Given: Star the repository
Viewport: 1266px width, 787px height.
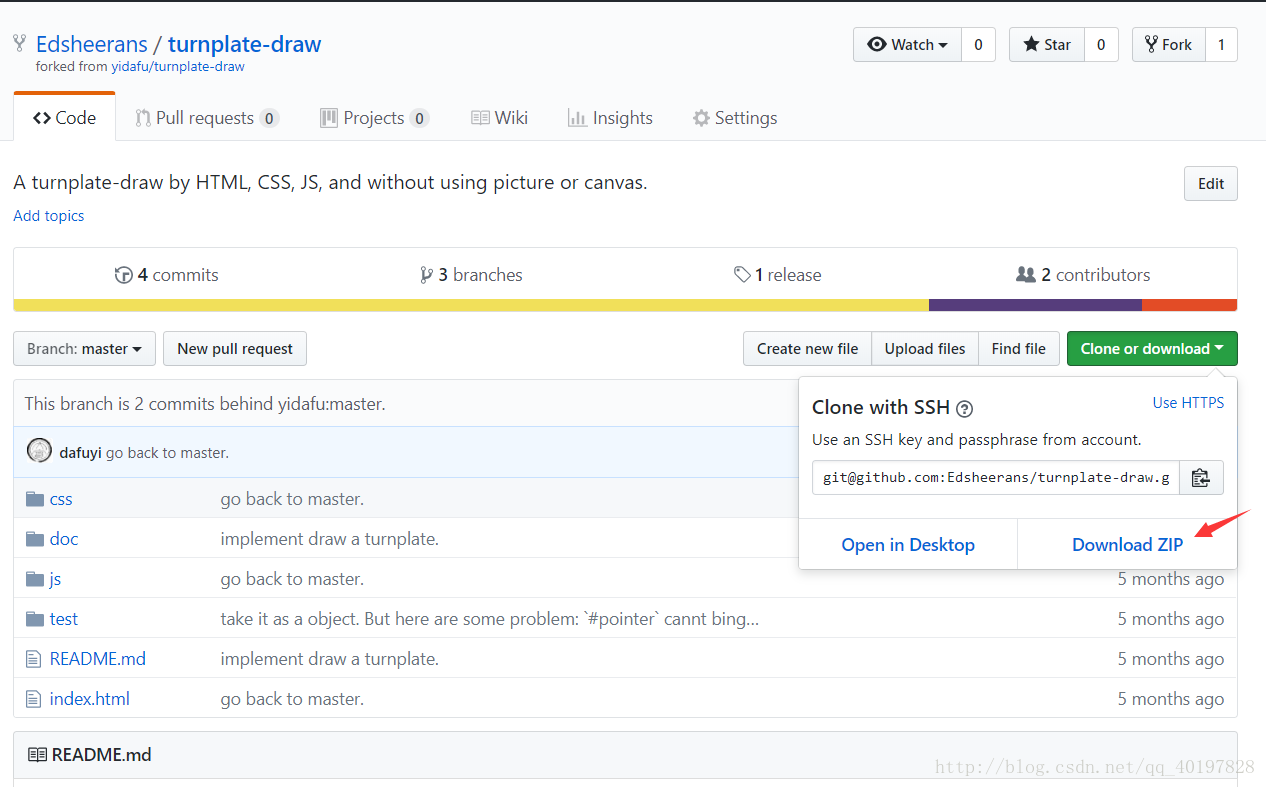Looking at the screenshot, I should pyautogui.click(x=1047, y=44).
